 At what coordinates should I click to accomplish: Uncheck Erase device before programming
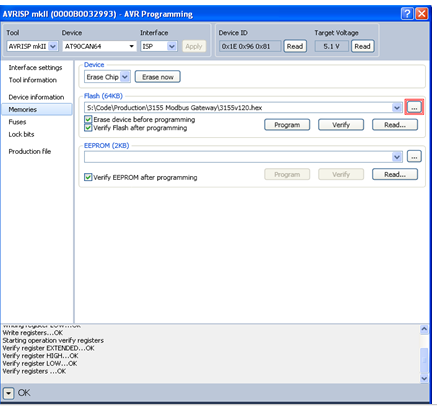pos(88,119)
